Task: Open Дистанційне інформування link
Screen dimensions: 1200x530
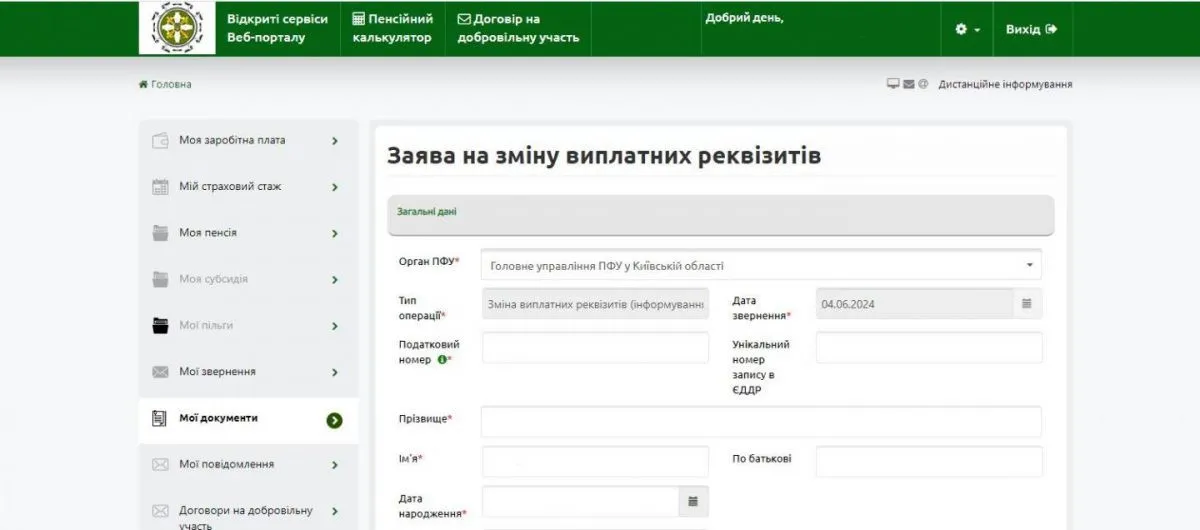Action: click(1005, 84)
